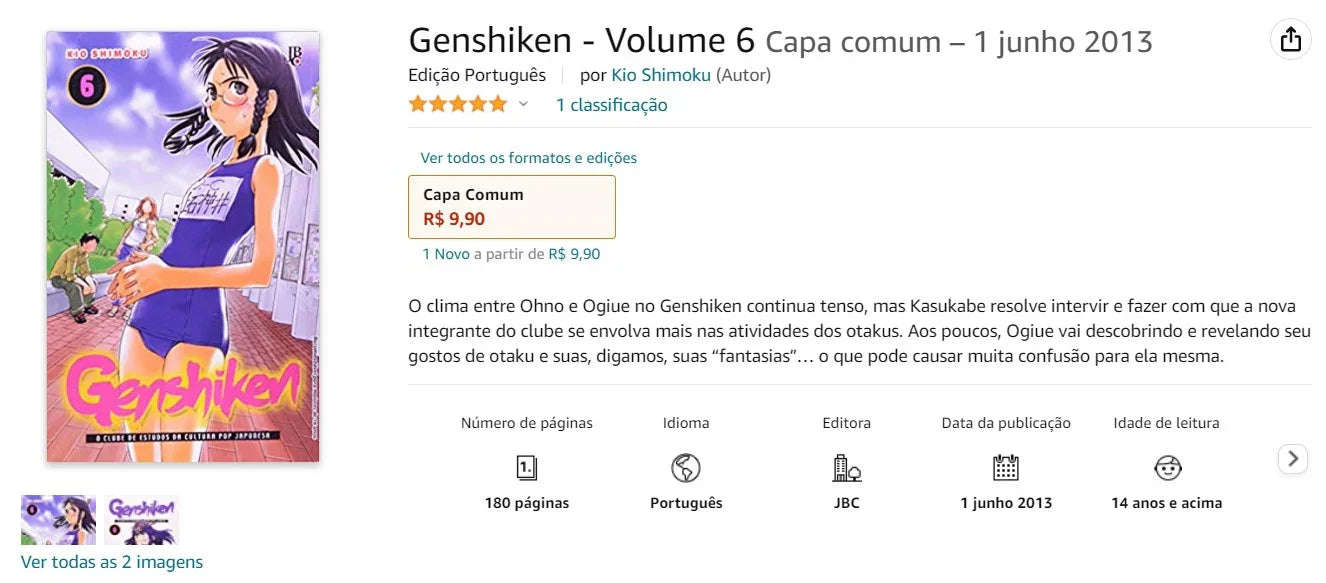Click the calendar icon under Data da publicação
Screen dimensions: 1326x583
pyautogui.click(x=1005, y=466)
